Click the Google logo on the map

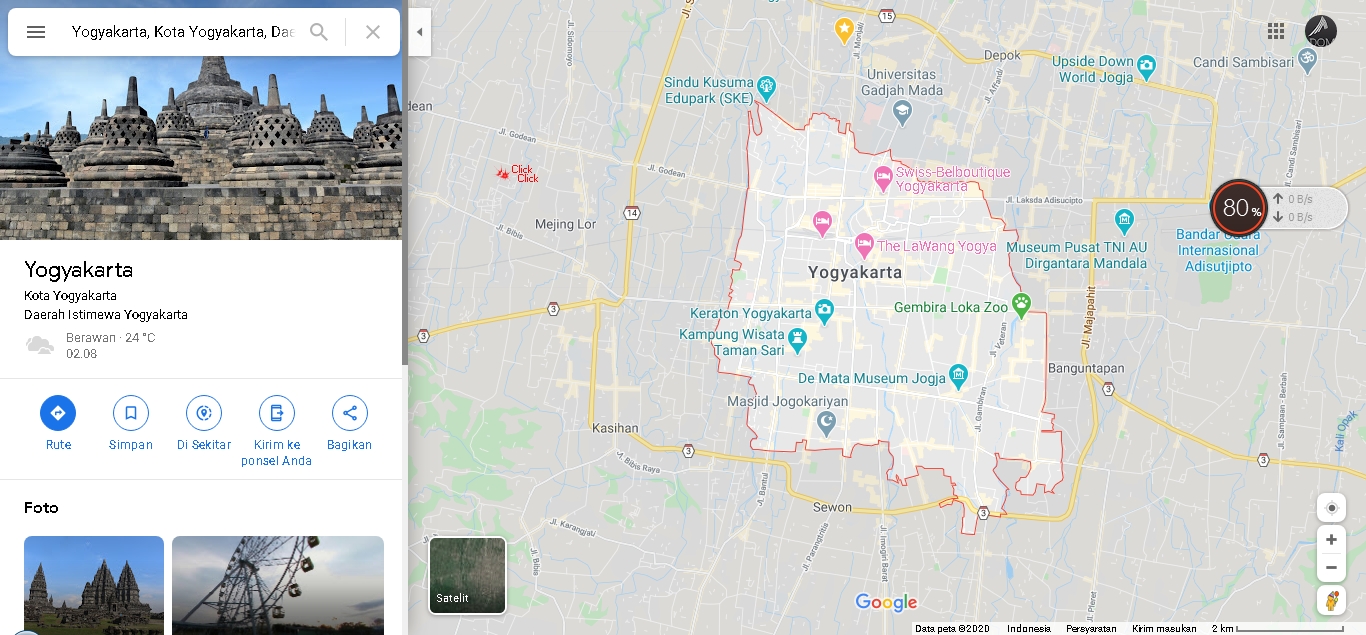(886, 602)
